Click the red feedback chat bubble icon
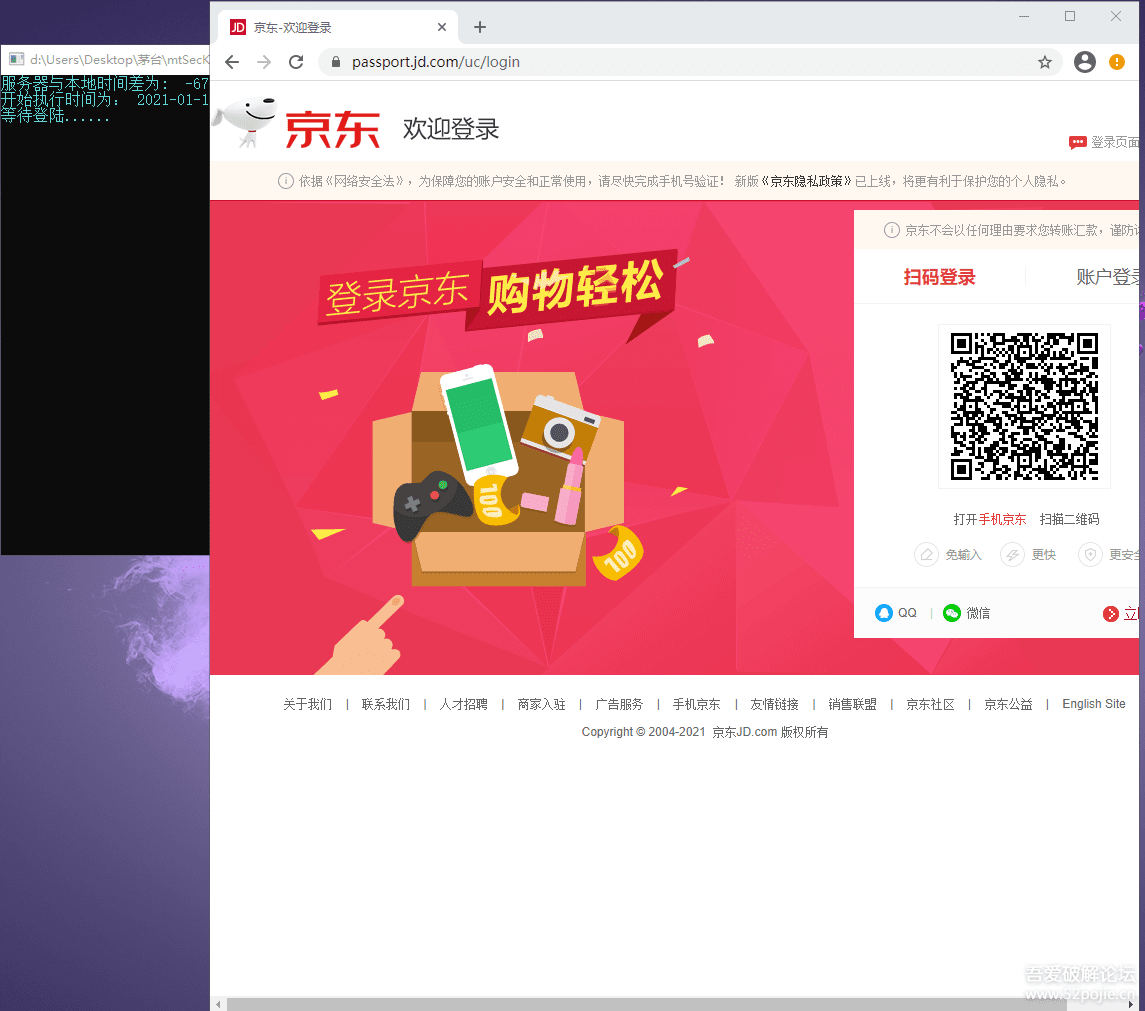Viewport: 1145px width, 1011px height. pyautogui.click(x=1077, y=142)
